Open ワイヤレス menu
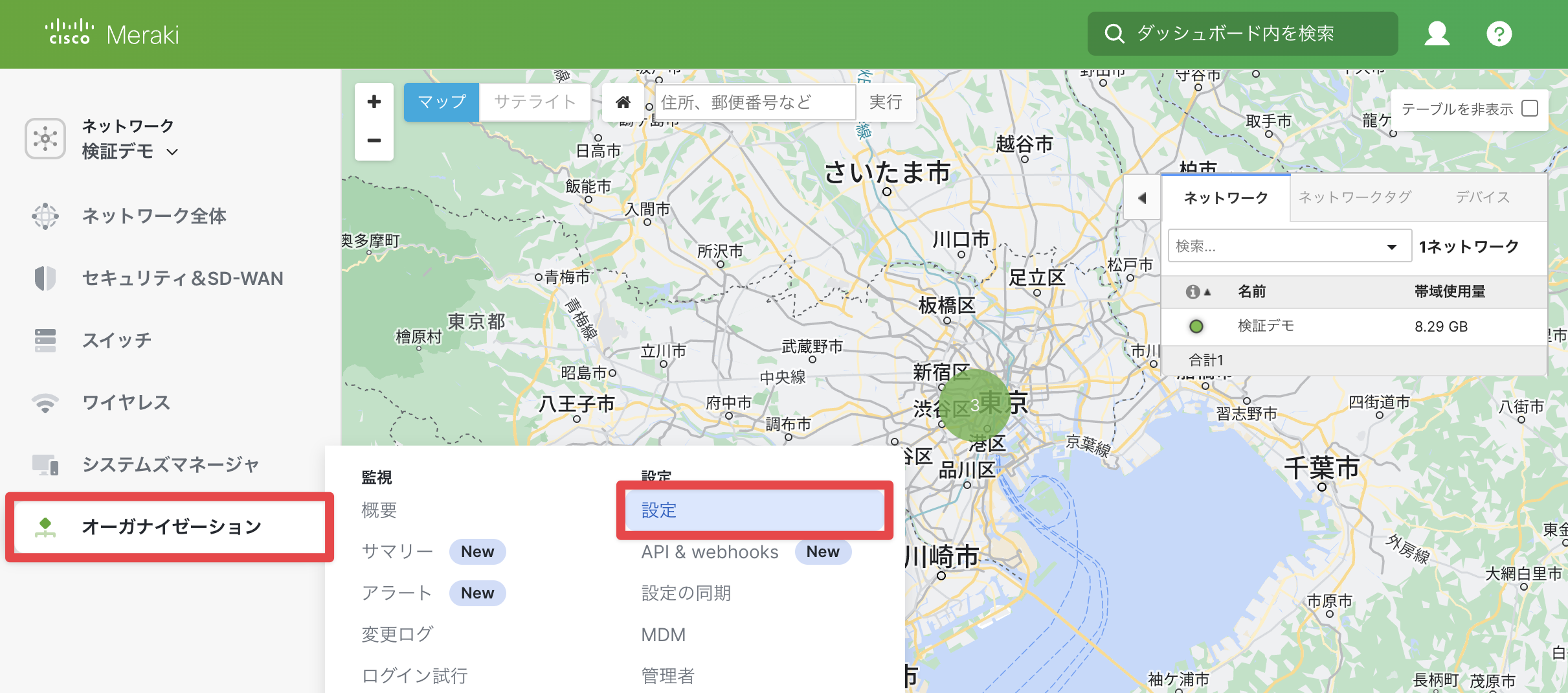This screenshot has width=1568, height=693. tap(126, 402)
